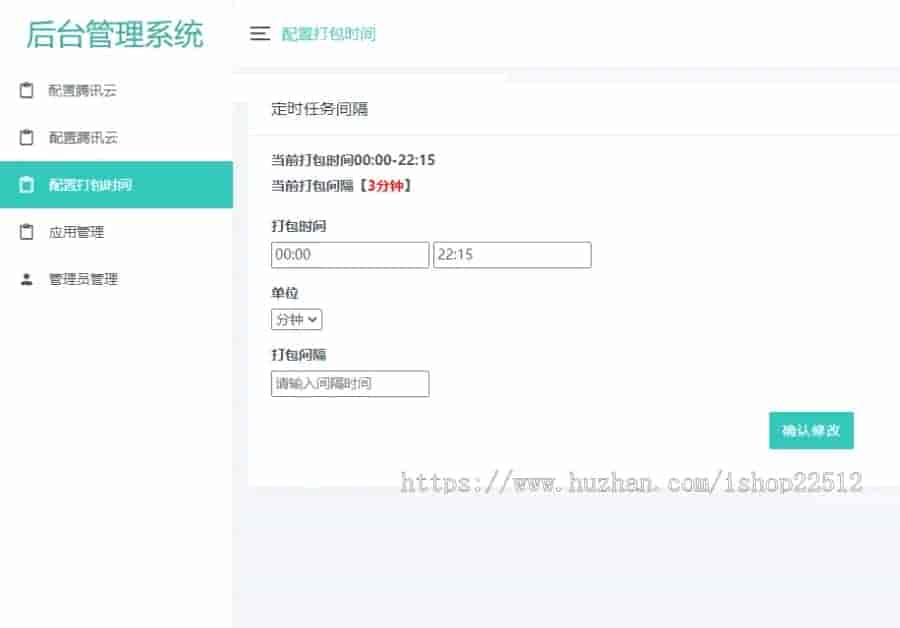Image resolution: width=900 pixels, height=628 pixels.
Task: Click the 后台管理系统 logo title
Action: (x=115, y=34)
